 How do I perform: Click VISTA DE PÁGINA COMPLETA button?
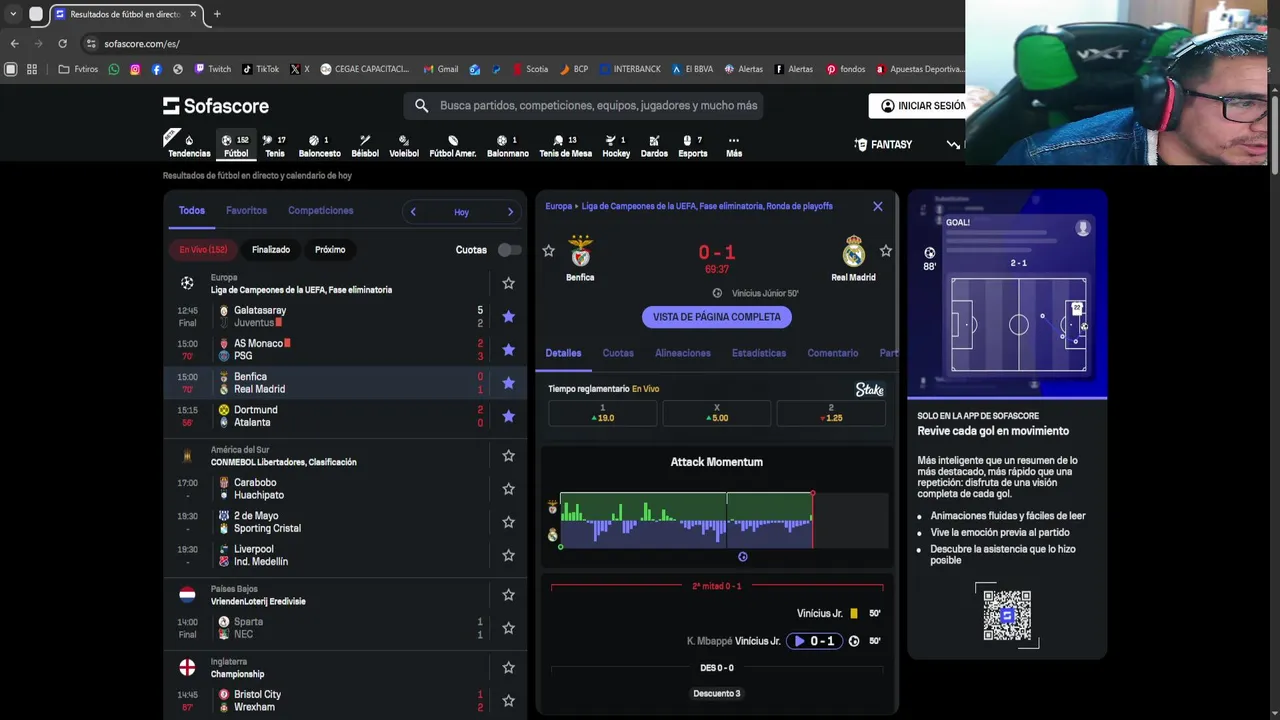pos(716,317)
